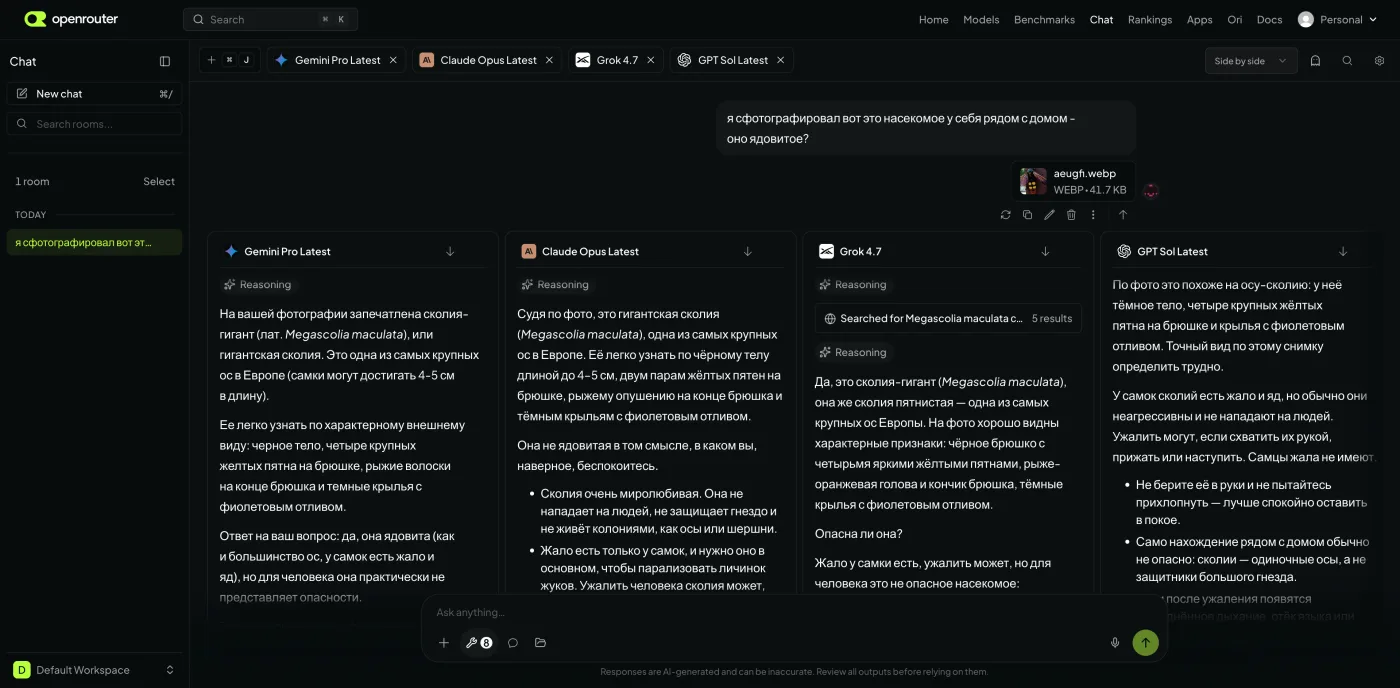Open the folder icon in input bar
Viewport: 1400px width, 688px height.
tap(541, 643)
